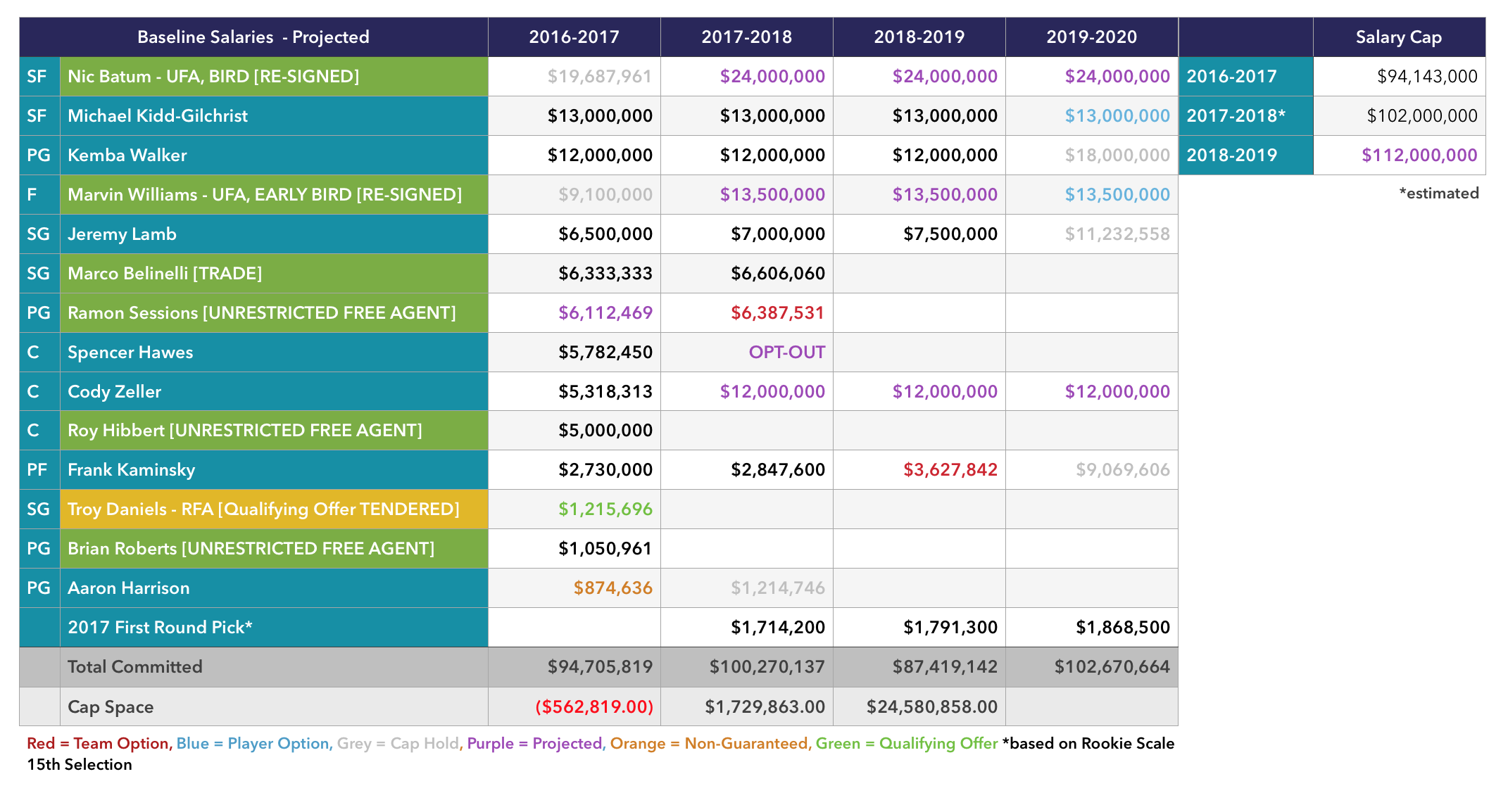Click Total Committed row label
This screenshot has width=1508, height=812.
(134, 666)
